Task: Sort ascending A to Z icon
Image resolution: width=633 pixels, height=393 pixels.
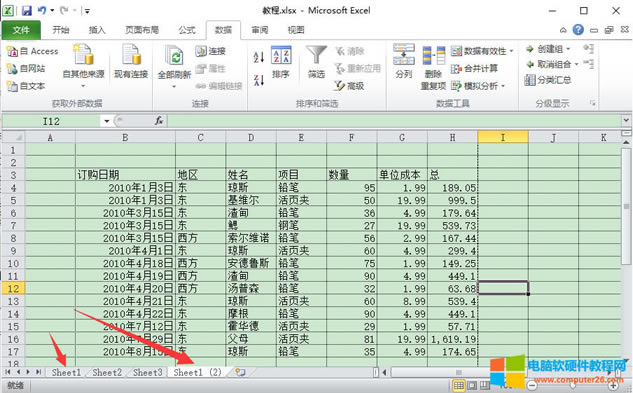Action: tap(258, 57)
